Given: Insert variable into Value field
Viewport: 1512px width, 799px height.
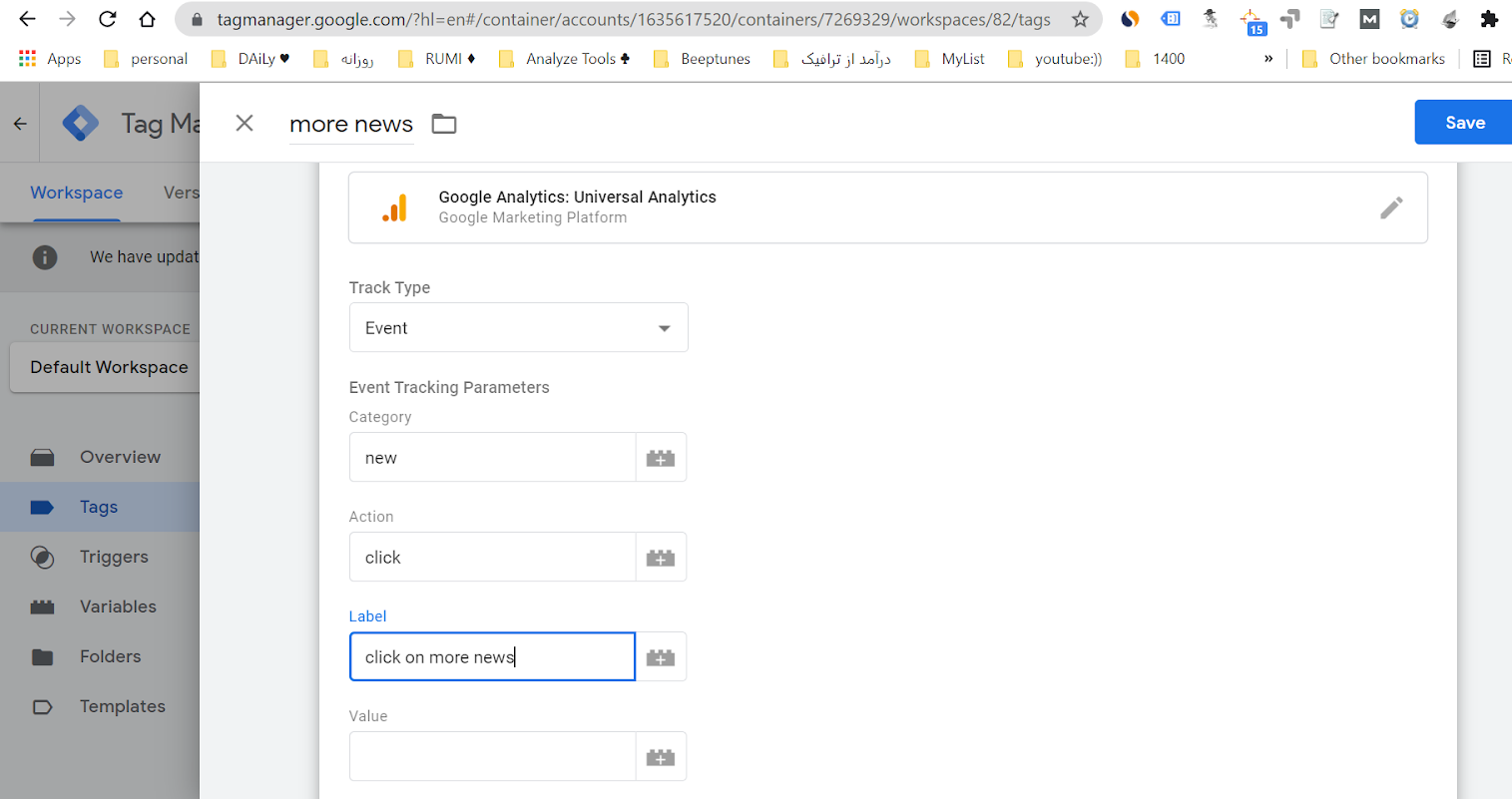Looking at the screenshot, I should pos(661,757).
